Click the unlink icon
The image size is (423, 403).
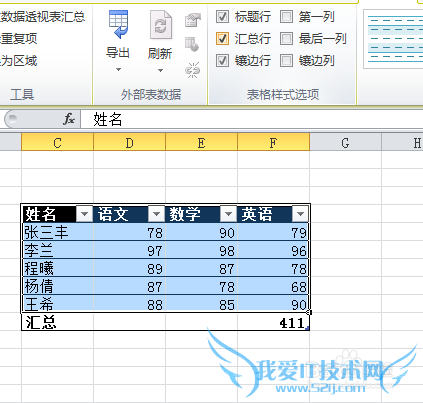pyautogui.click(x=192, y=70)
